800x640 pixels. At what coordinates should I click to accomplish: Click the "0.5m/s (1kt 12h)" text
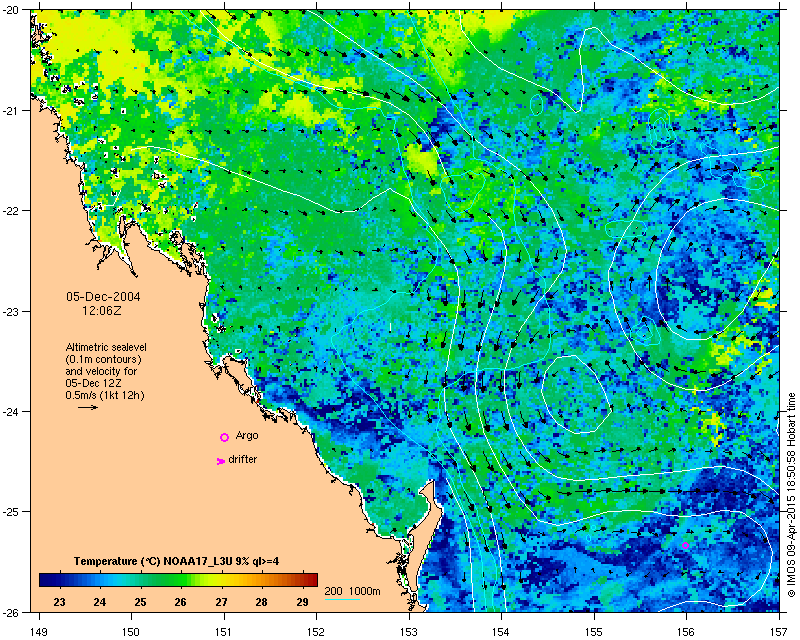click(105, 395)
